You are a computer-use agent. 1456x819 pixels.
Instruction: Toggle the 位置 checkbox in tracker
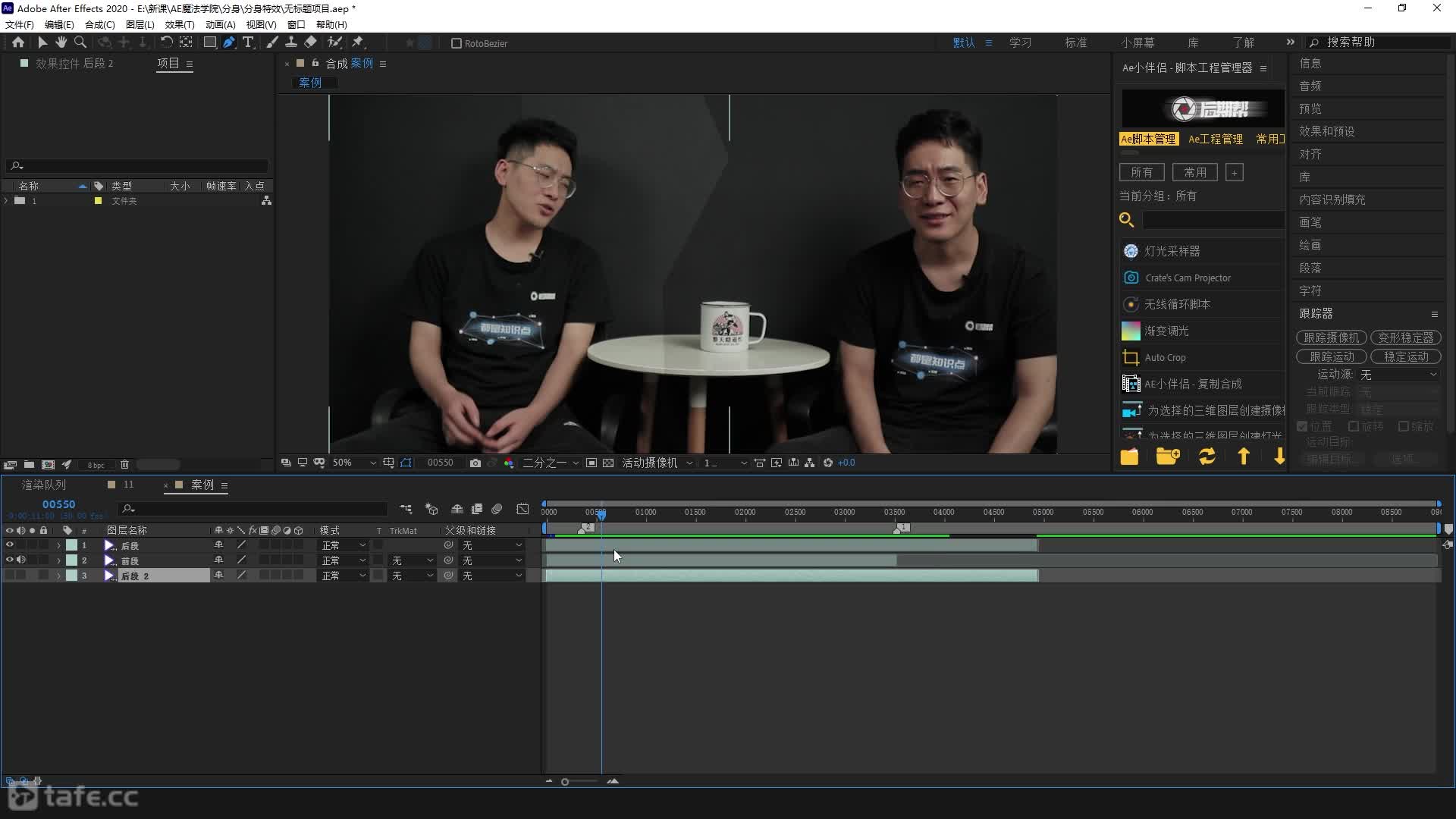pos(1302,426)
